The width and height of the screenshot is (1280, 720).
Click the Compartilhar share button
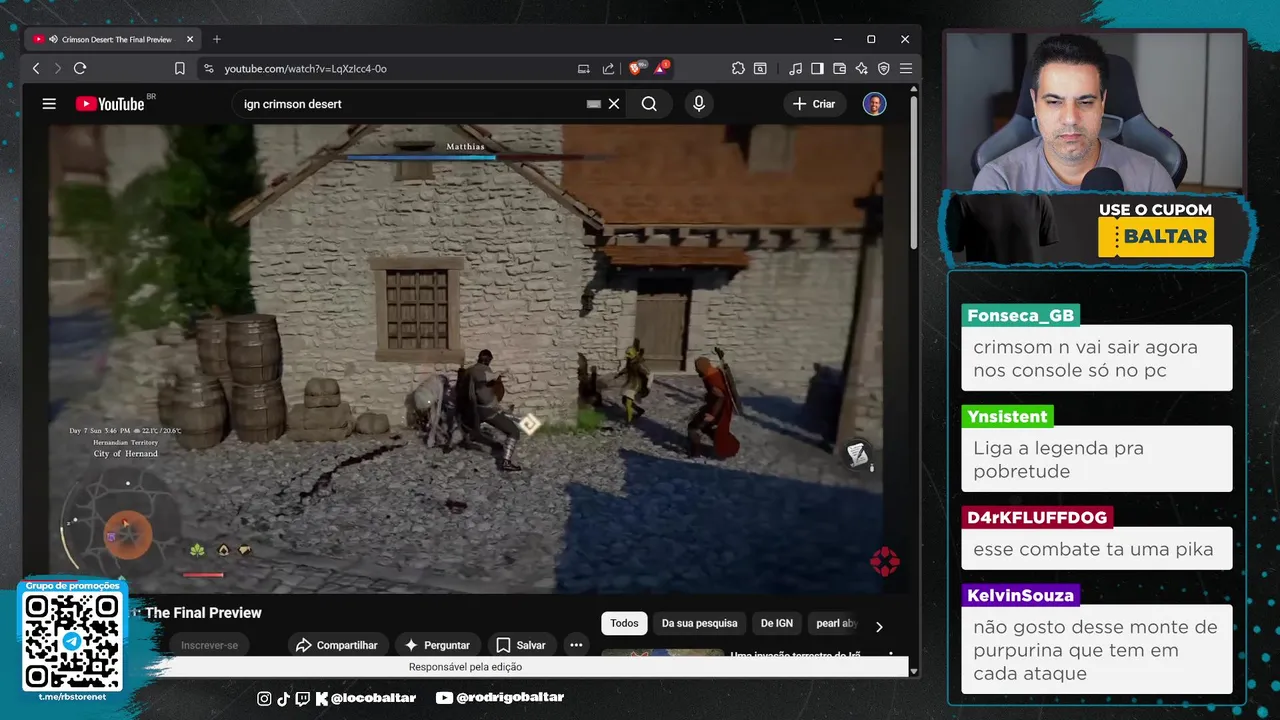[x=337, y=645]
